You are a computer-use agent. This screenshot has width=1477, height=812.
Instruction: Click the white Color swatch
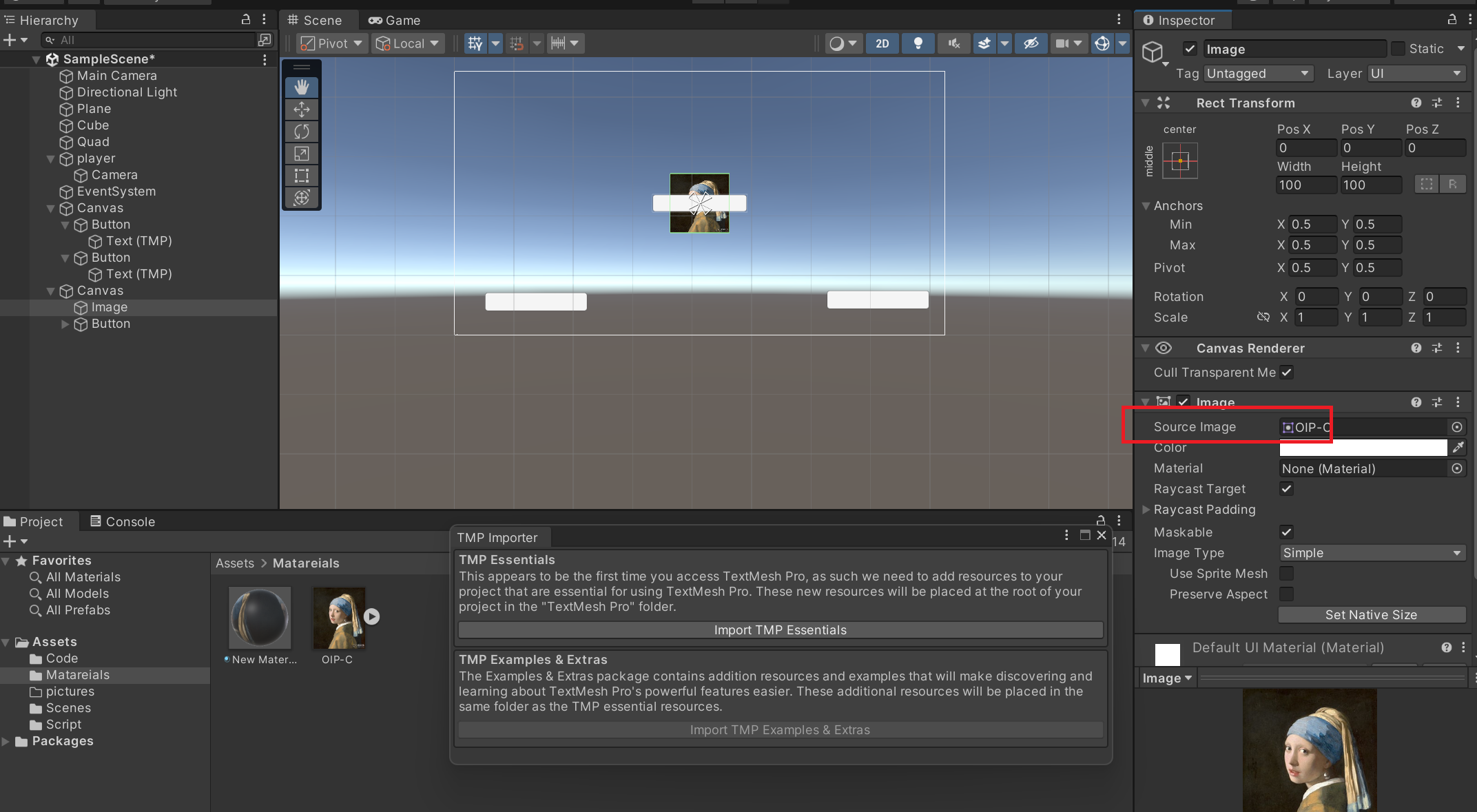1363,448
